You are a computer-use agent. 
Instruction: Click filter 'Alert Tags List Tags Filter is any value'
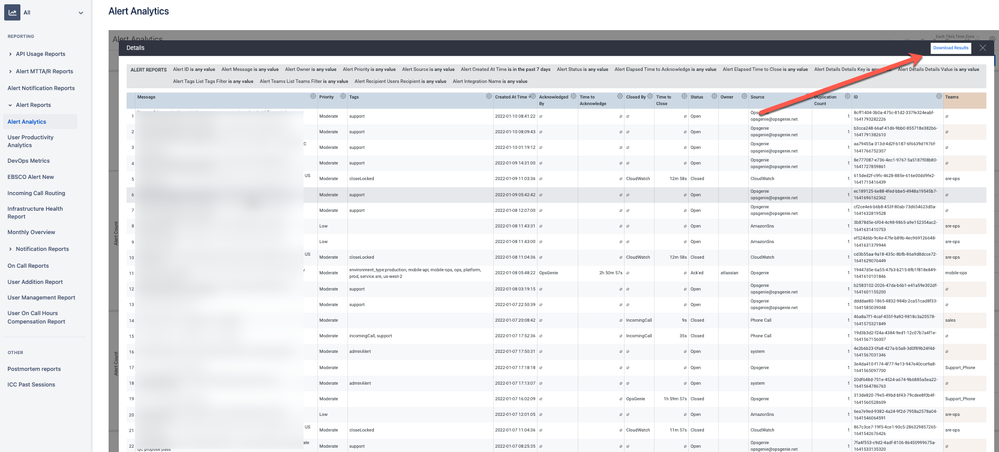(x=213, y=81)
